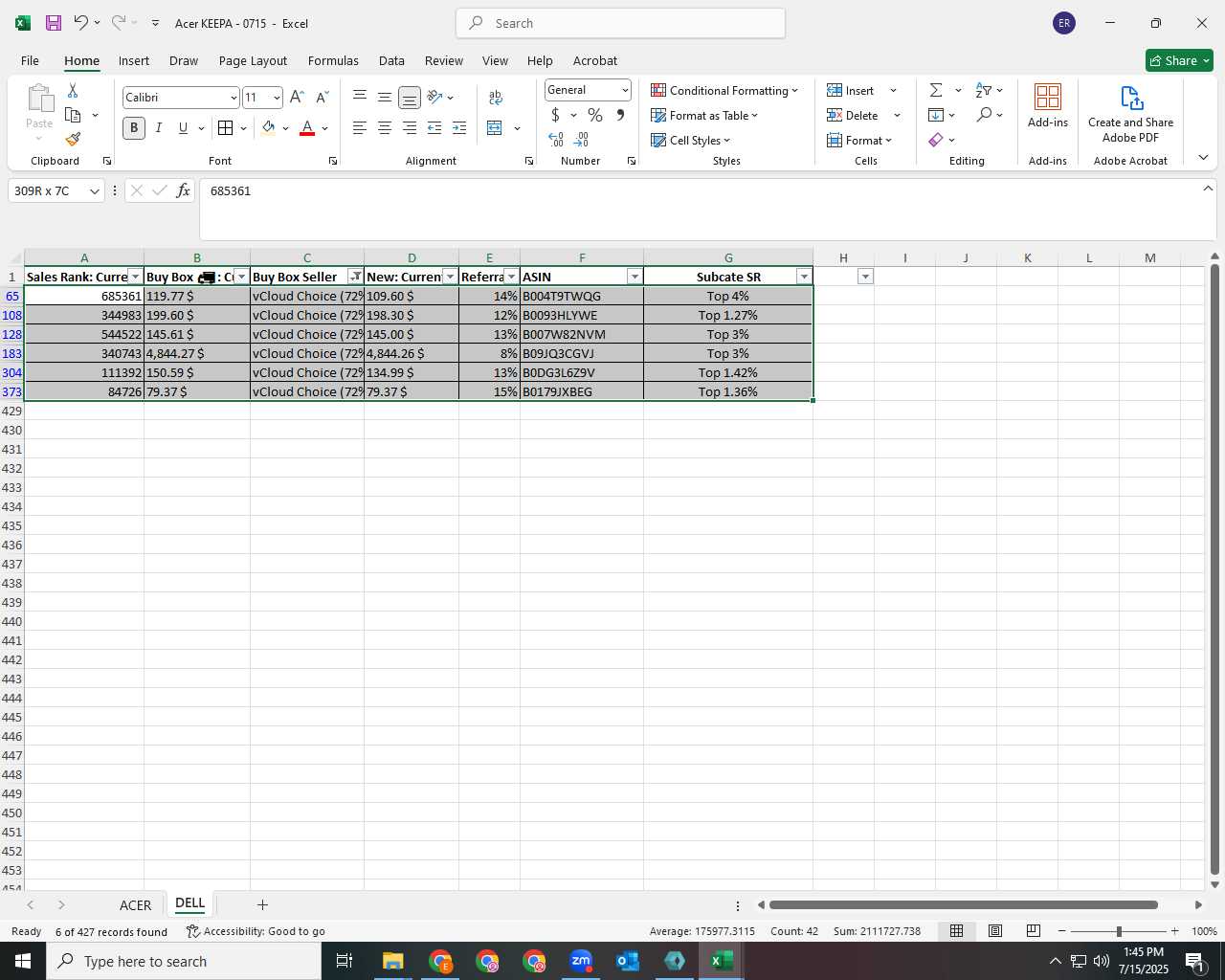Add a new sheet with plus icon
Image resolution: width=1225 pixels, height=980 pixels.
coord(262,904)
